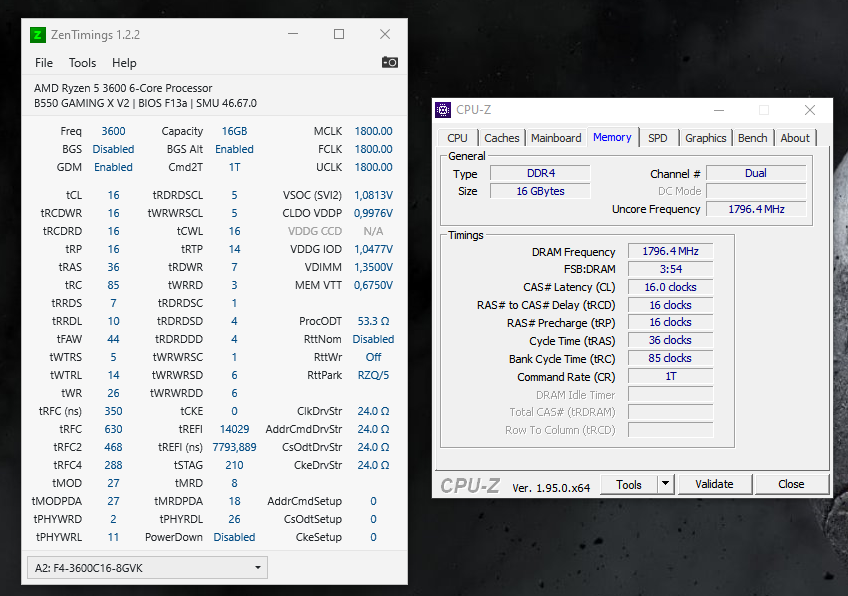Expand the CPU-Z Tools dropdown arrow
Image resolution: width=848 pixels, height=596 pixels.
click(666, 484)
